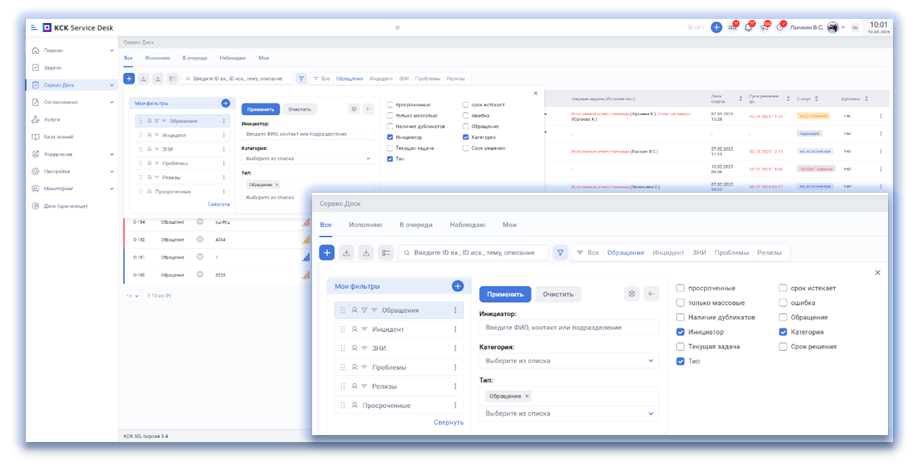This screenshot has height=474, width=918.
Task: Open Диск (хранилище) in the sidebar
Action: 71,206
